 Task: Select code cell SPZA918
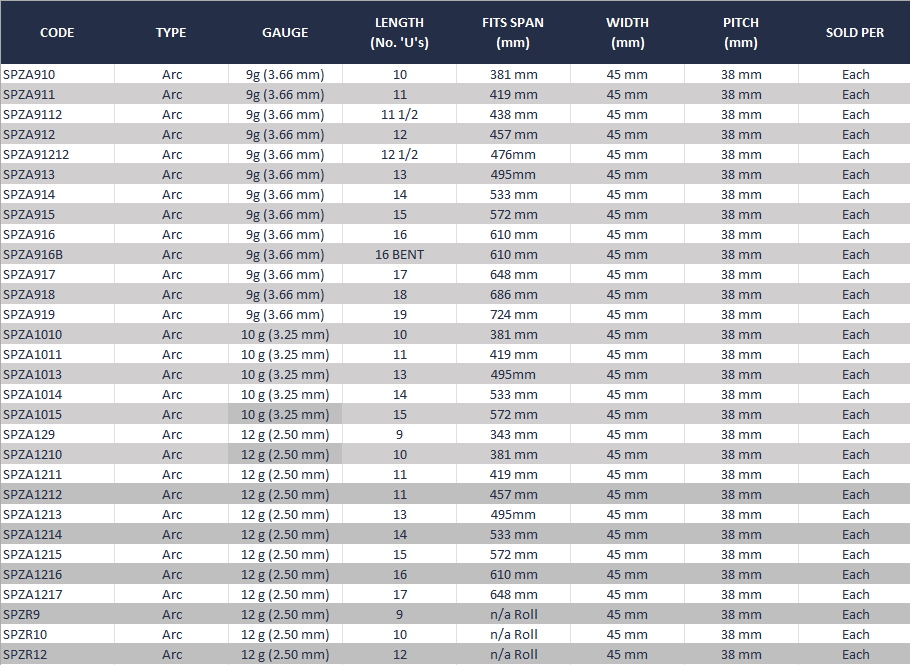pos(57,294)
